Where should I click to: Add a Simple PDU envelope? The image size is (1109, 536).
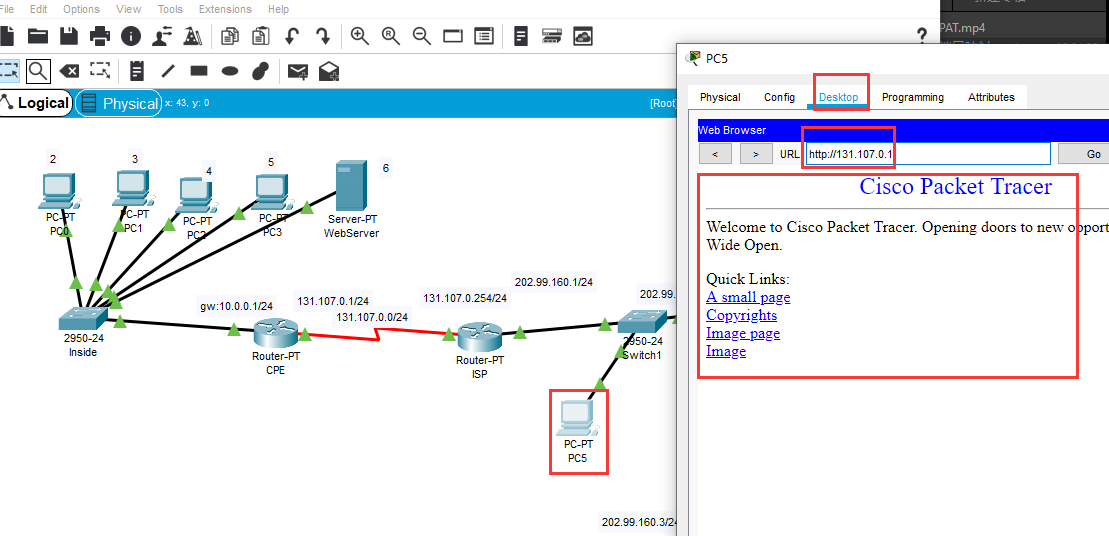[298, 71]
